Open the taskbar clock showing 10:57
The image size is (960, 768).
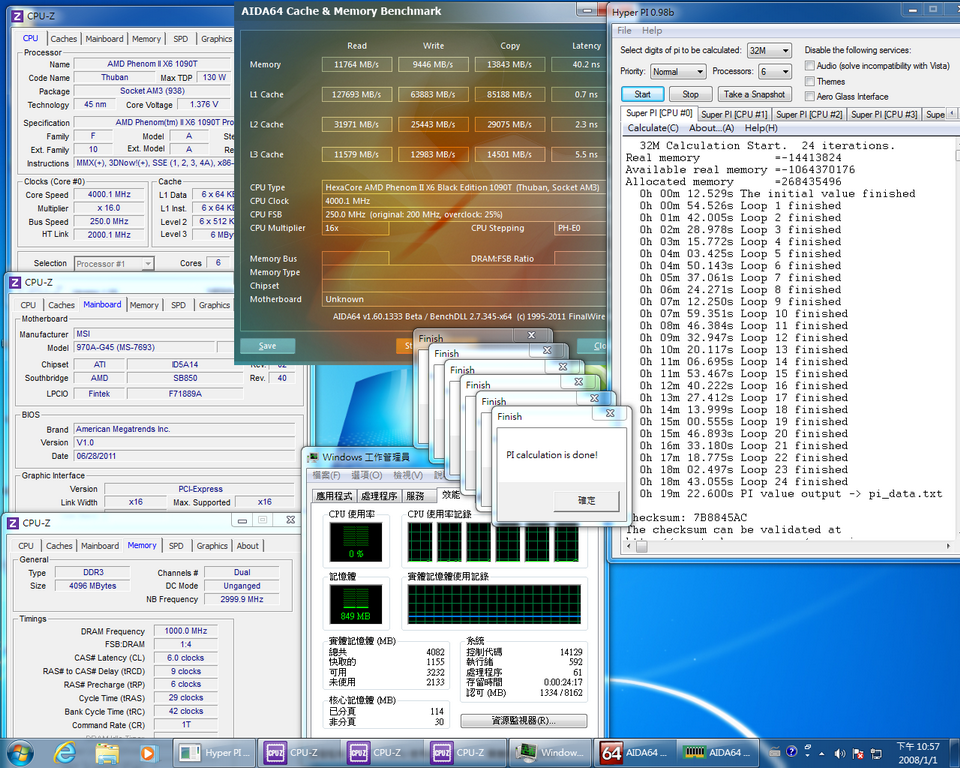pos(917,753)
